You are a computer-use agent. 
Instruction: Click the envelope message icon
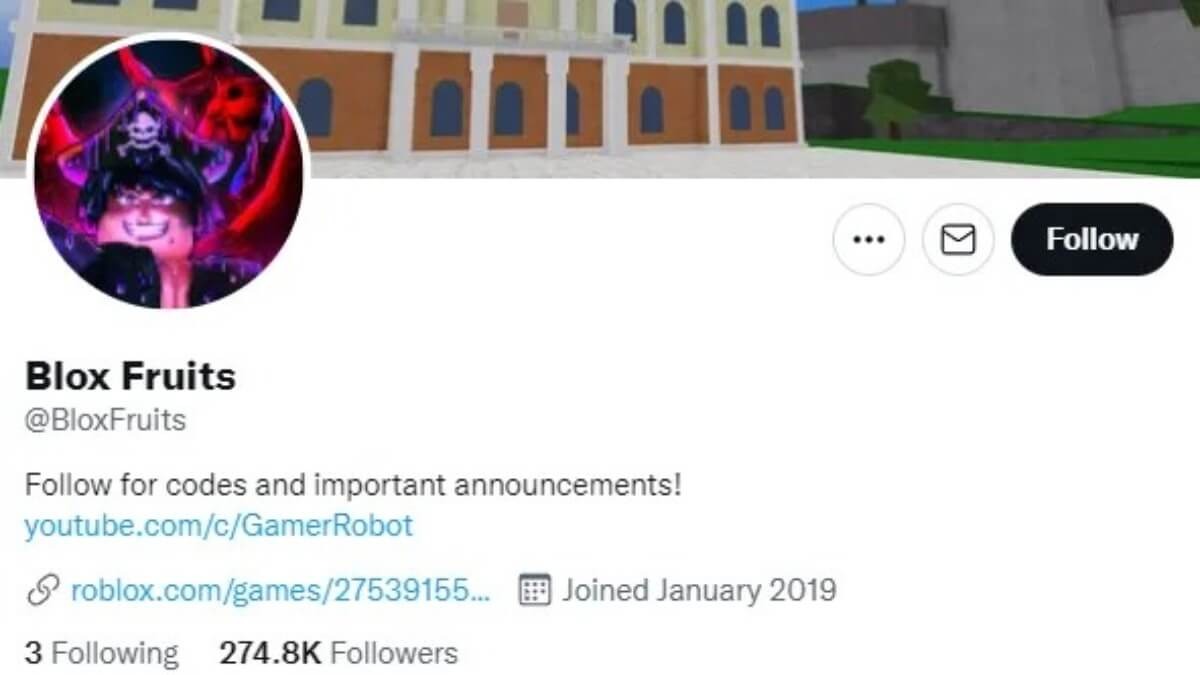pos(958,240)
